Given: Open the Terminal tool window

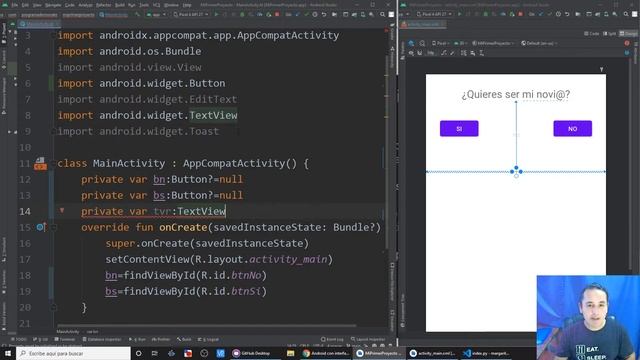Looking at the screenshot, I should (x=65, y=340).
